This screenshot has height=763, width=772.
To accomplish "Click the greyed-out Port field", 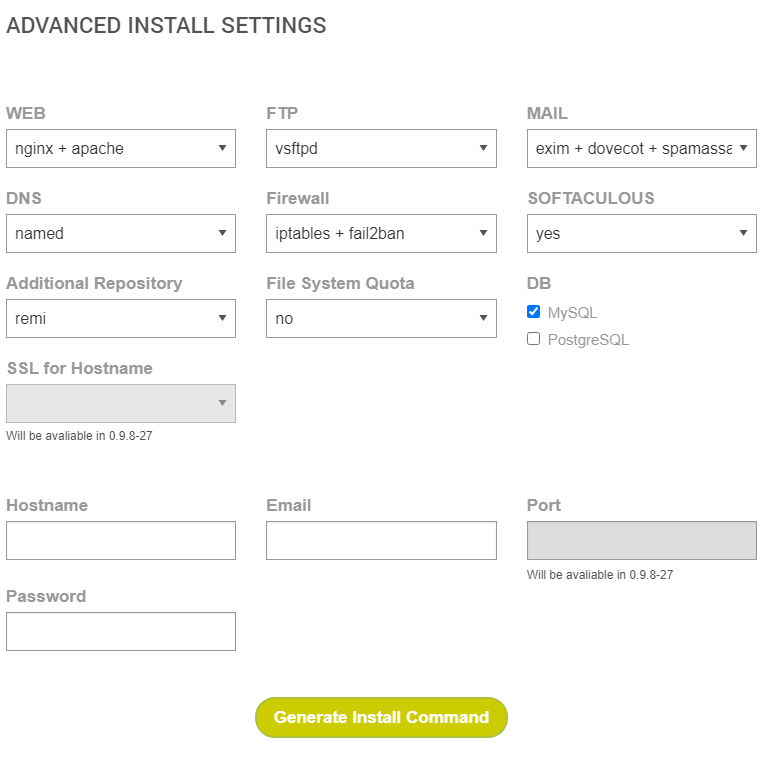I will tap(641, 540).
